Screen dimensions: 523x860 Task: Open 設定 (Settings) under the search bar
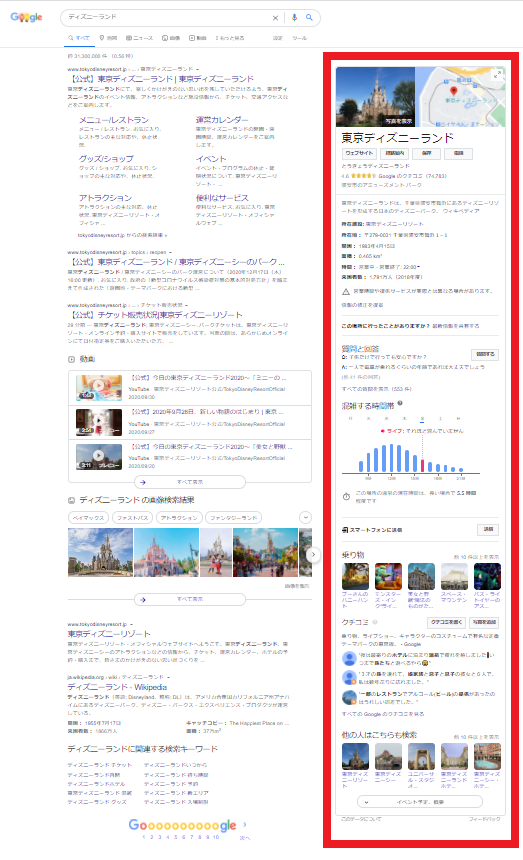278,38
